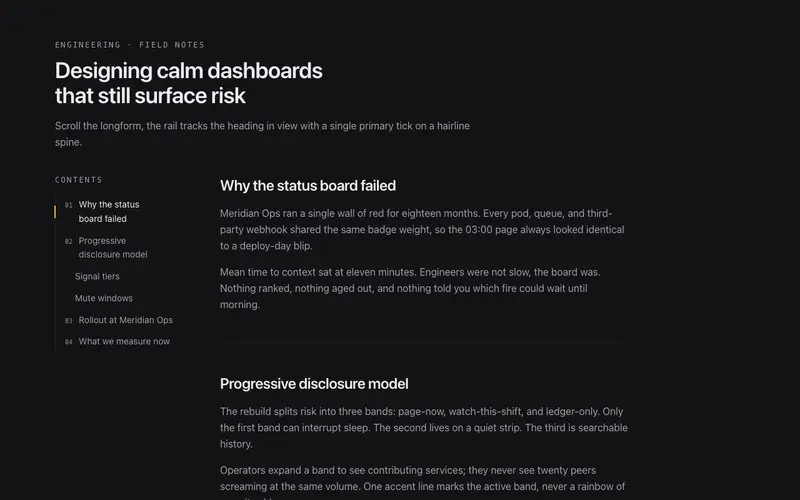Click the 'Progressive disclosure model' article heading
This screenshot has width=800, height=500.
pos(314,384)
